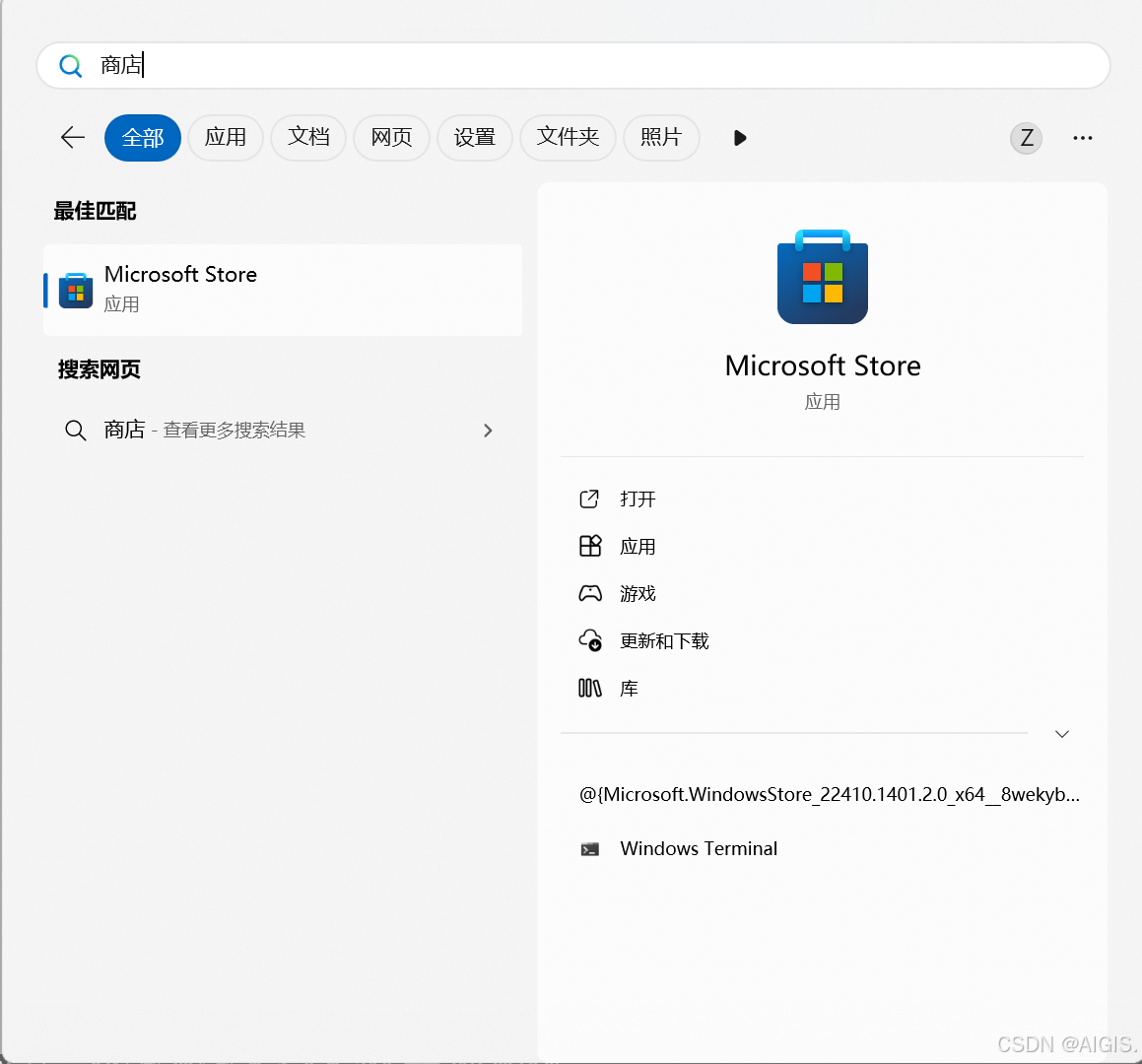Click into the search field containing 商店
Screen dimensions: 1142x1064
pos(573,66)
